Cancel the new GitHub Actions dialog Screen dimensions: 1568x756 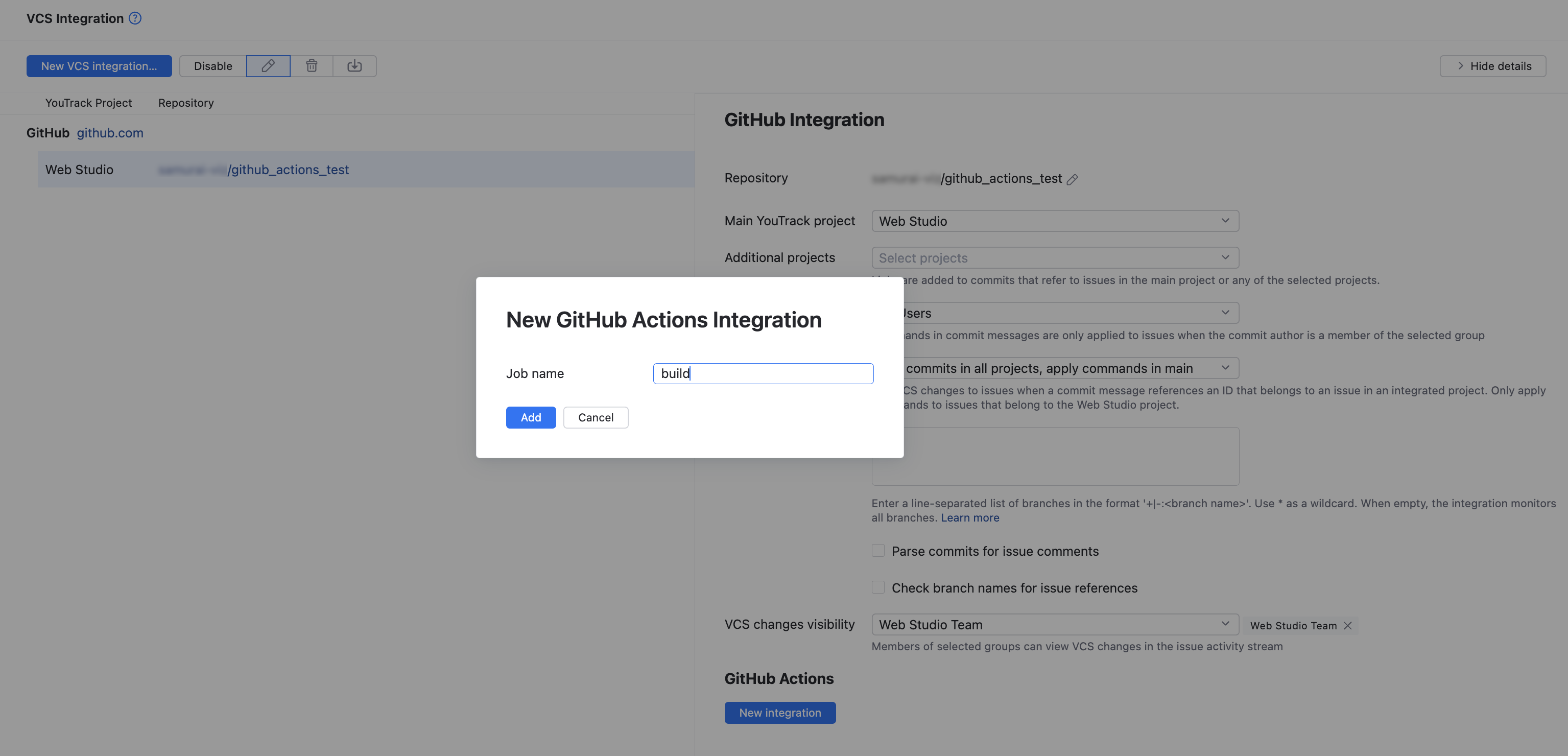tap(596, 417)
